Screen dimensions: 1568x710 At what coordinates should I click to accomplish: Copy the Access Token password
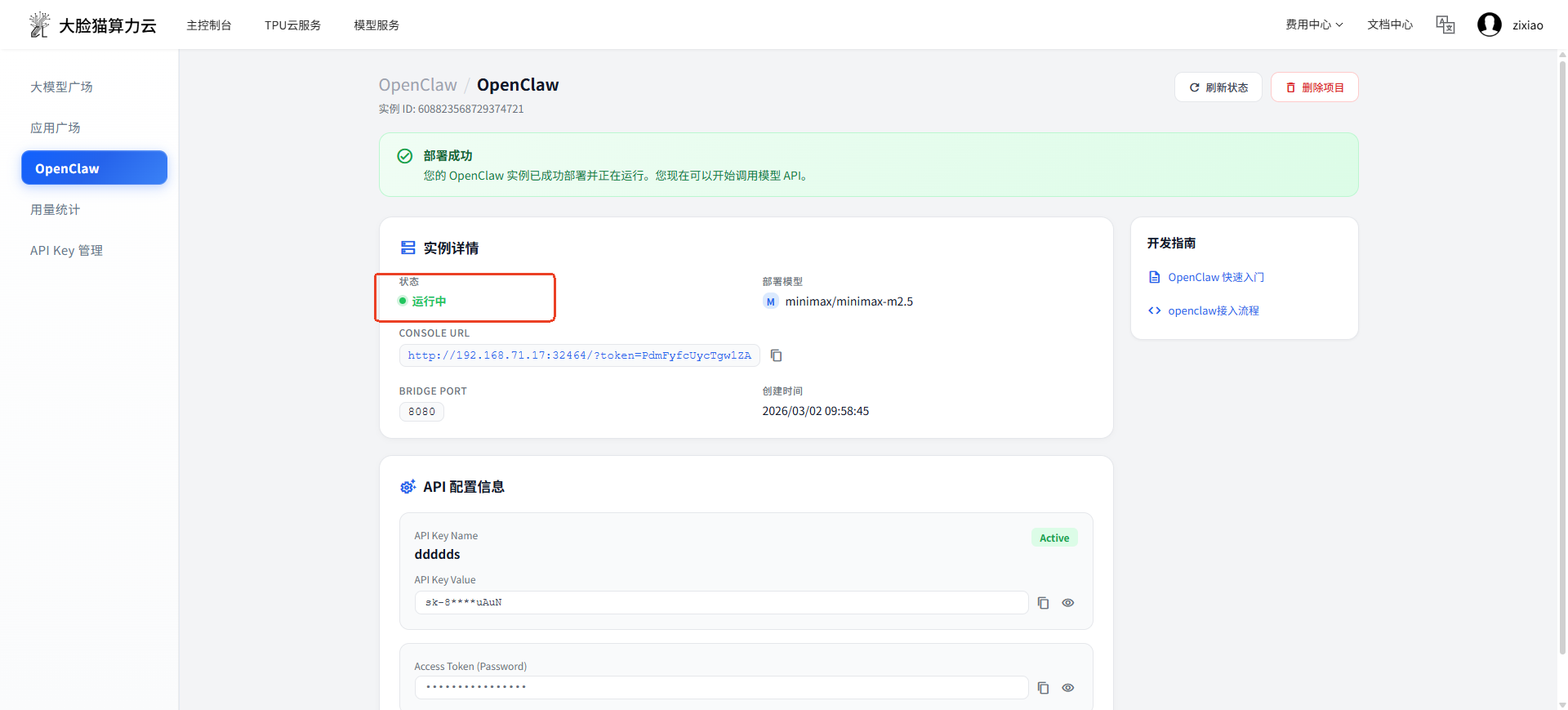(1043, 688)
